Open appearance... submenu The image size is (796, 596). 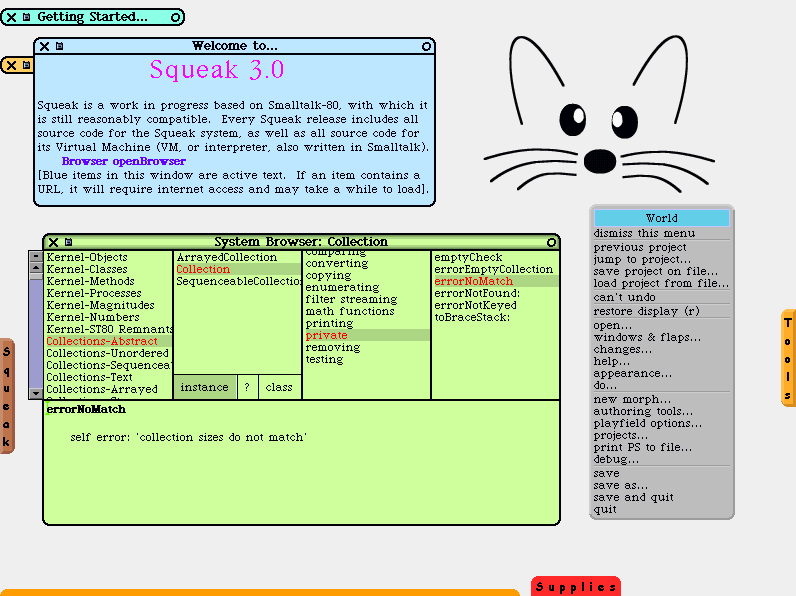pos(661,374)
